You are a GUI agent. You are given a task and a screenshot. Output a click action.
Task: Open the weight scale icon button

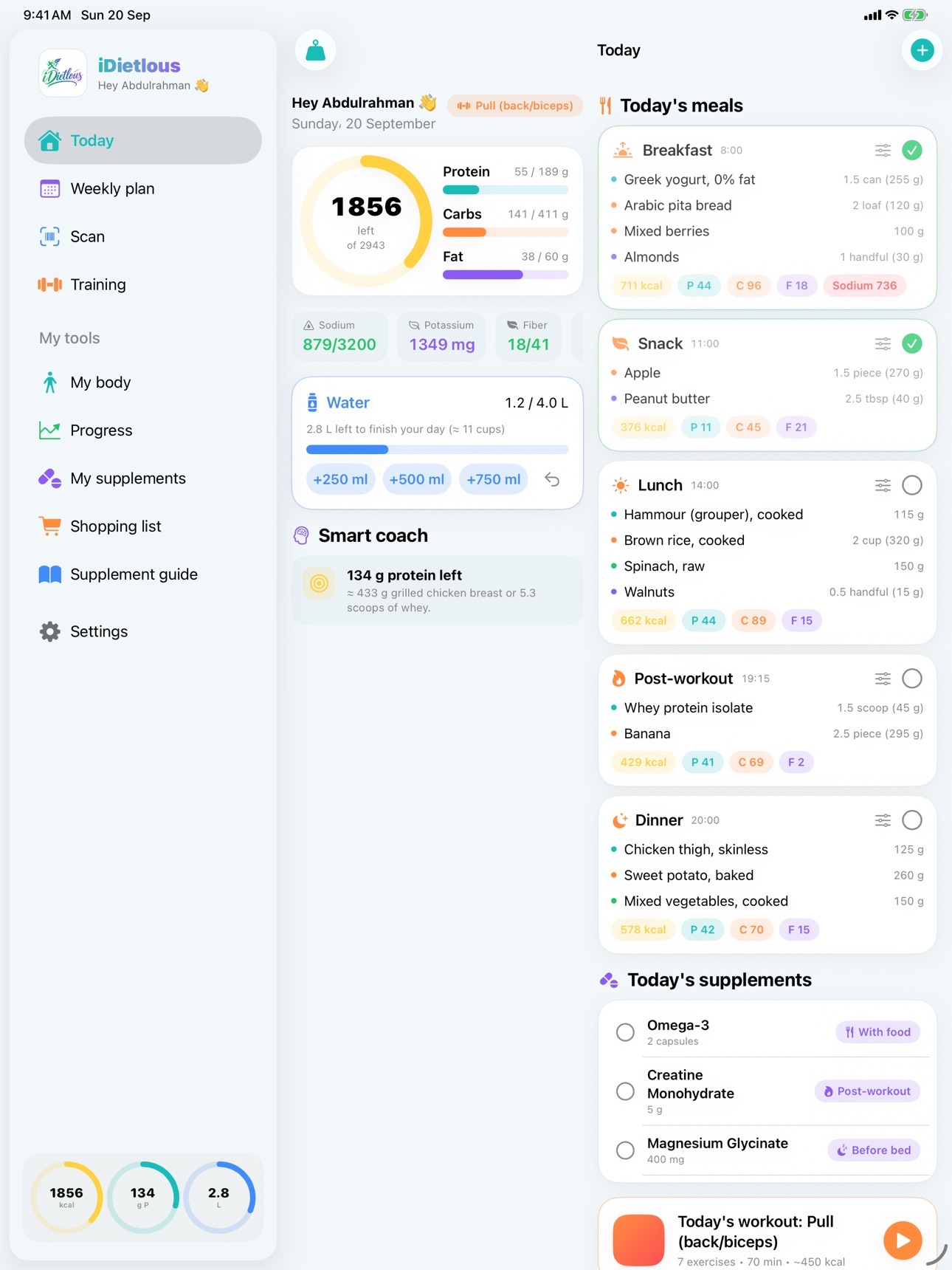[x=315, y=50]
